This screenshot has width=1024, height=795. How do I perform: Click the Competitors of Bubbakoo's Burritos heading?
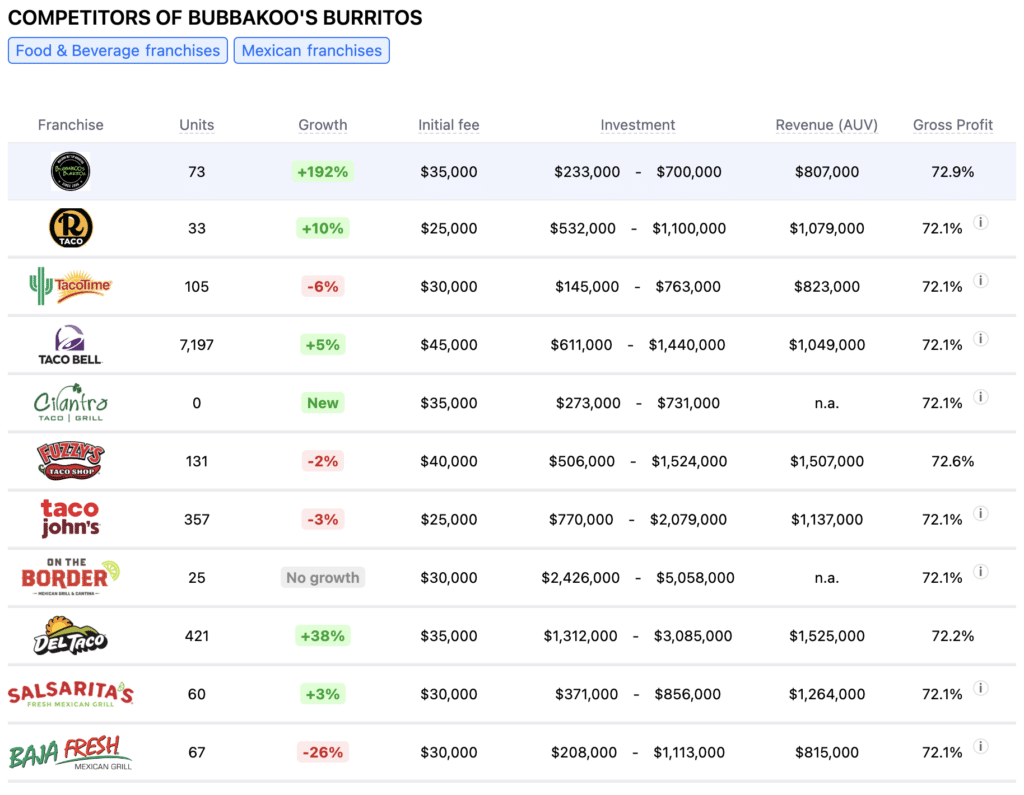(x=215, y=18)
